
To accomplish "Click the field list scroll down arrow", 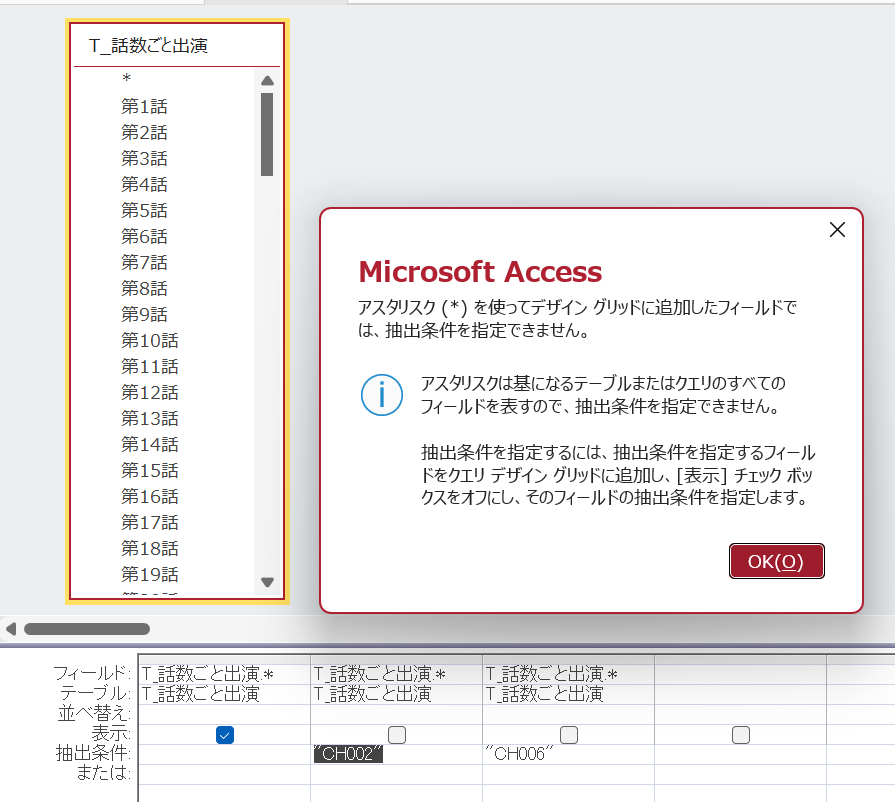I will 267,582.
